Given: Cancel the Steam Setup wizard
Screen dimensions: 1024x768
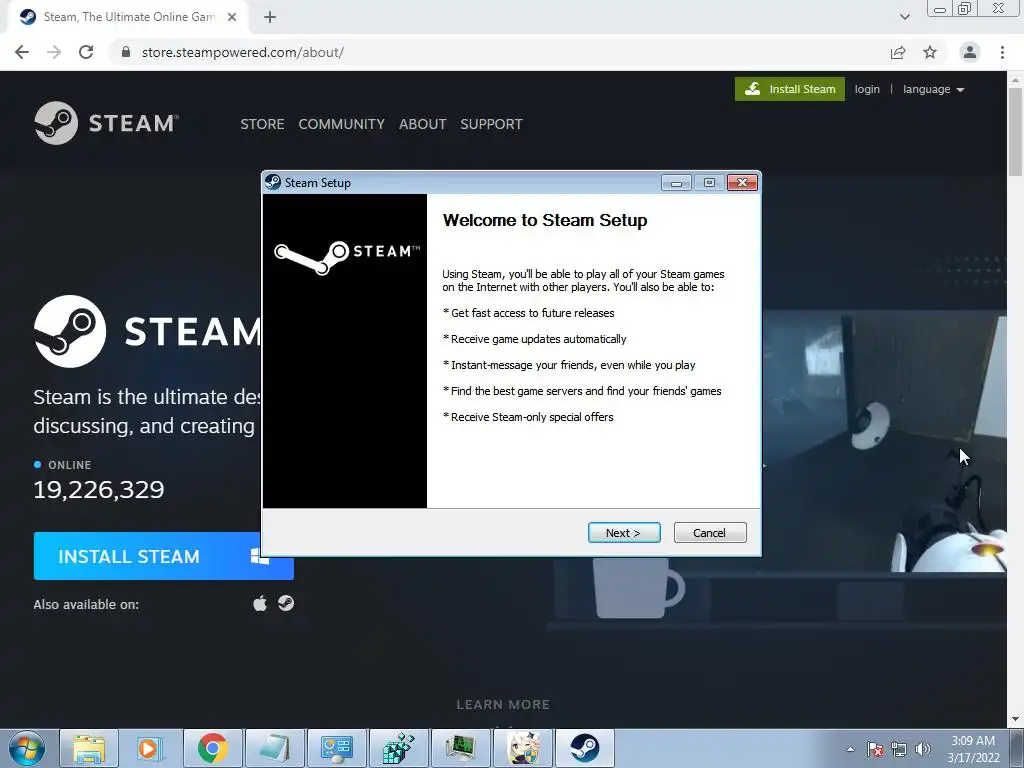Looking at the screenshot, I should (x=710, y=533).
